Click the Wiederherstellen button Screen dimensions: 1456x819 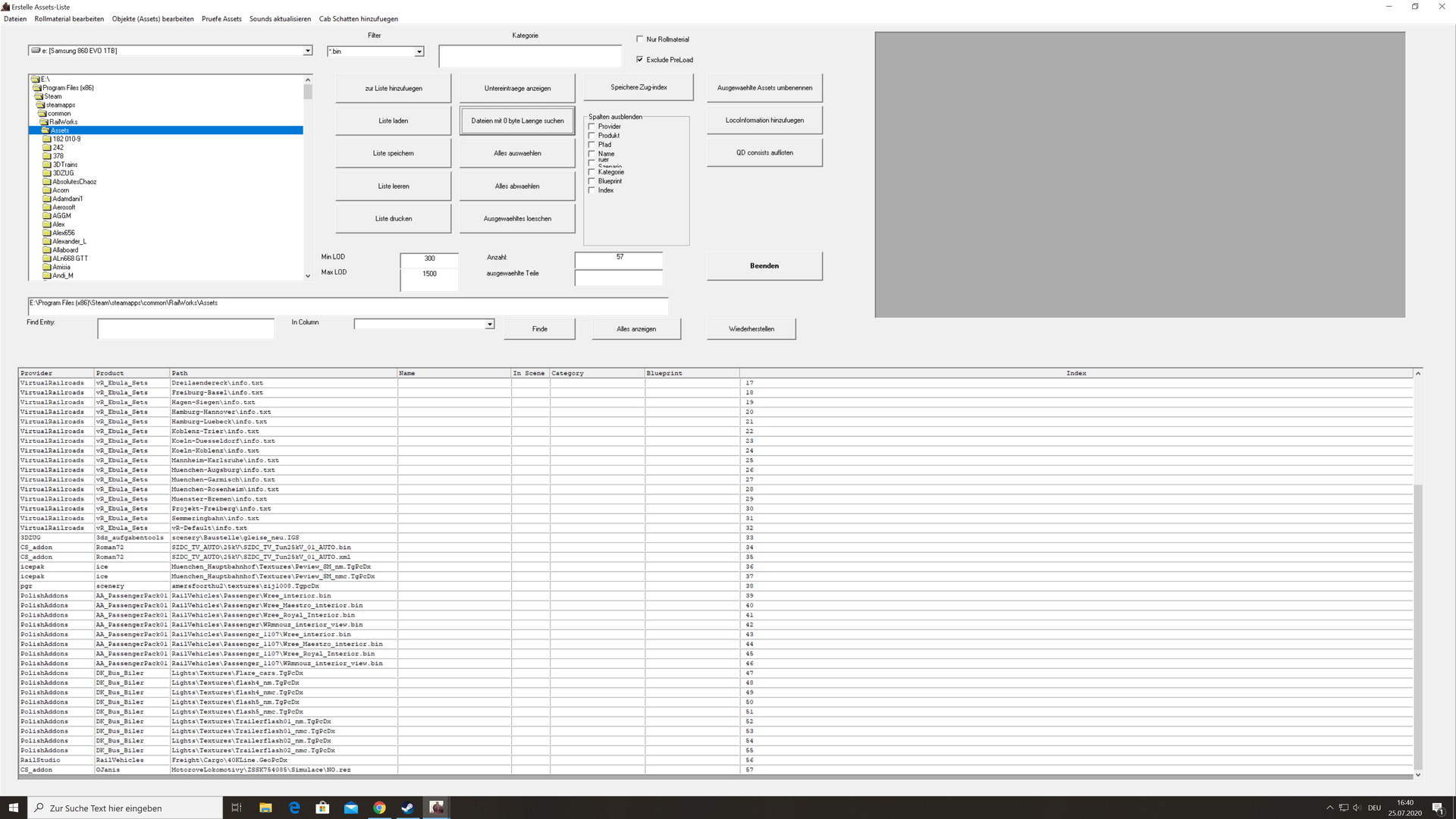pyautogui.click(x=752, y=329)
